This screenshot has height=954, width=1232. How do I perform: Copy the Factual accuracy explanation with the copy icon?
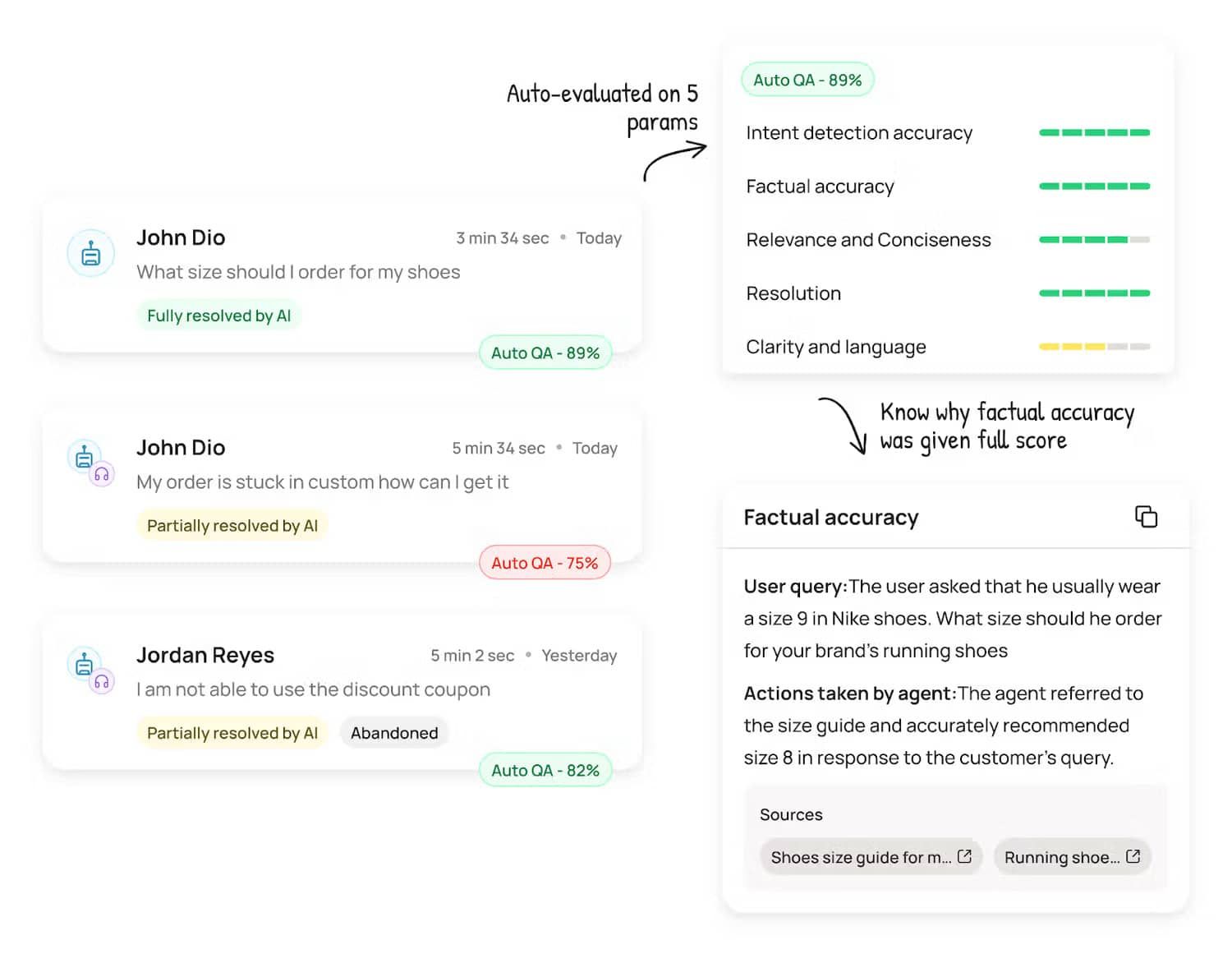point(1146,517)
